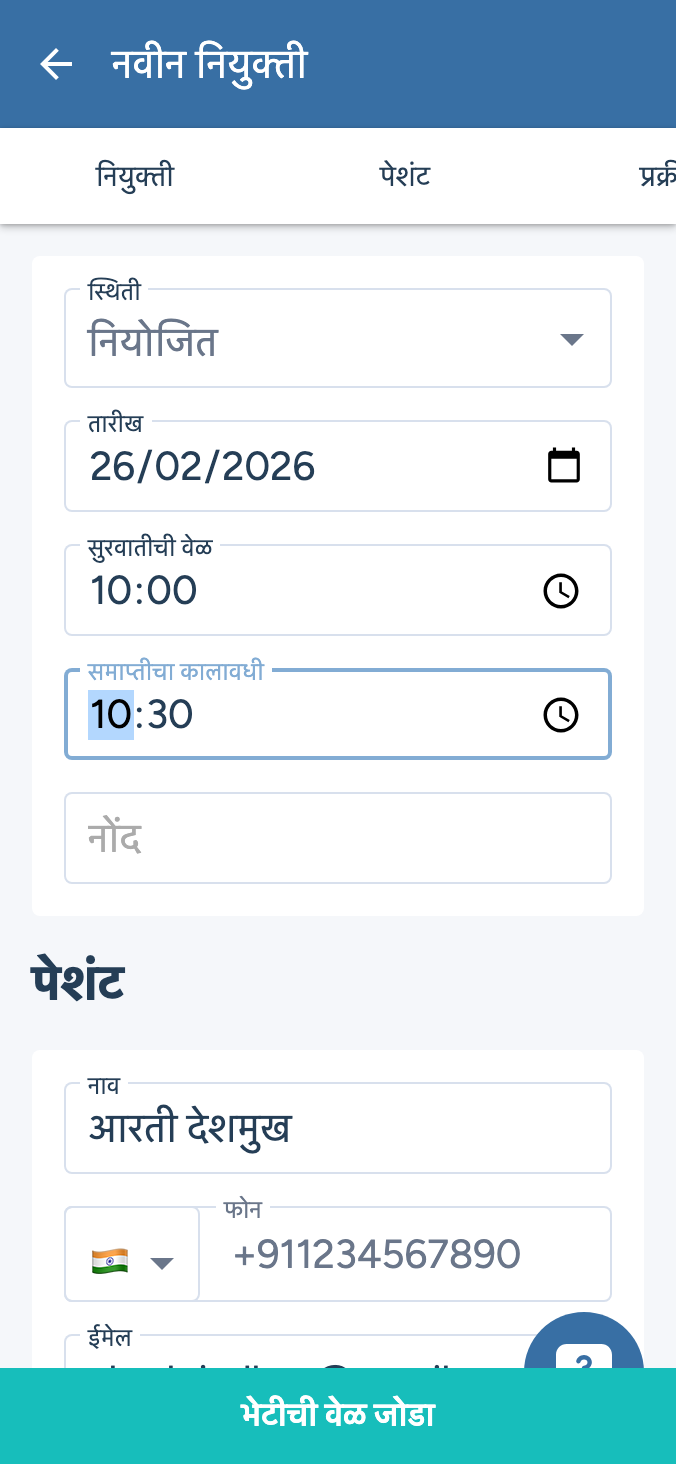Select the start time 10:00 value
The width and height of the screenshot is (676, 1464).
pyautogui.click(x=144, y=591)
